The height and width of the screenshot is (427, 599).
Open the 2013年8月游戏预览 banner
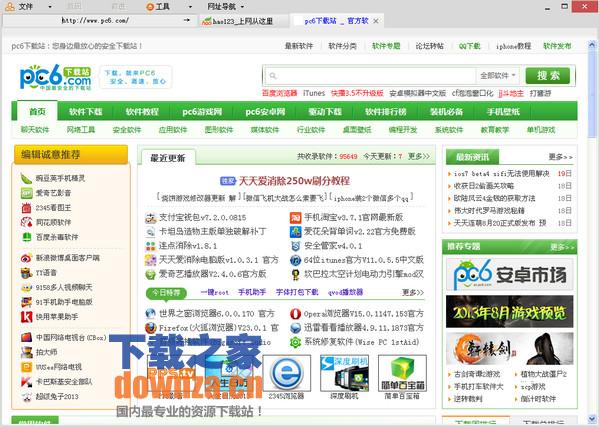[510, 312]
